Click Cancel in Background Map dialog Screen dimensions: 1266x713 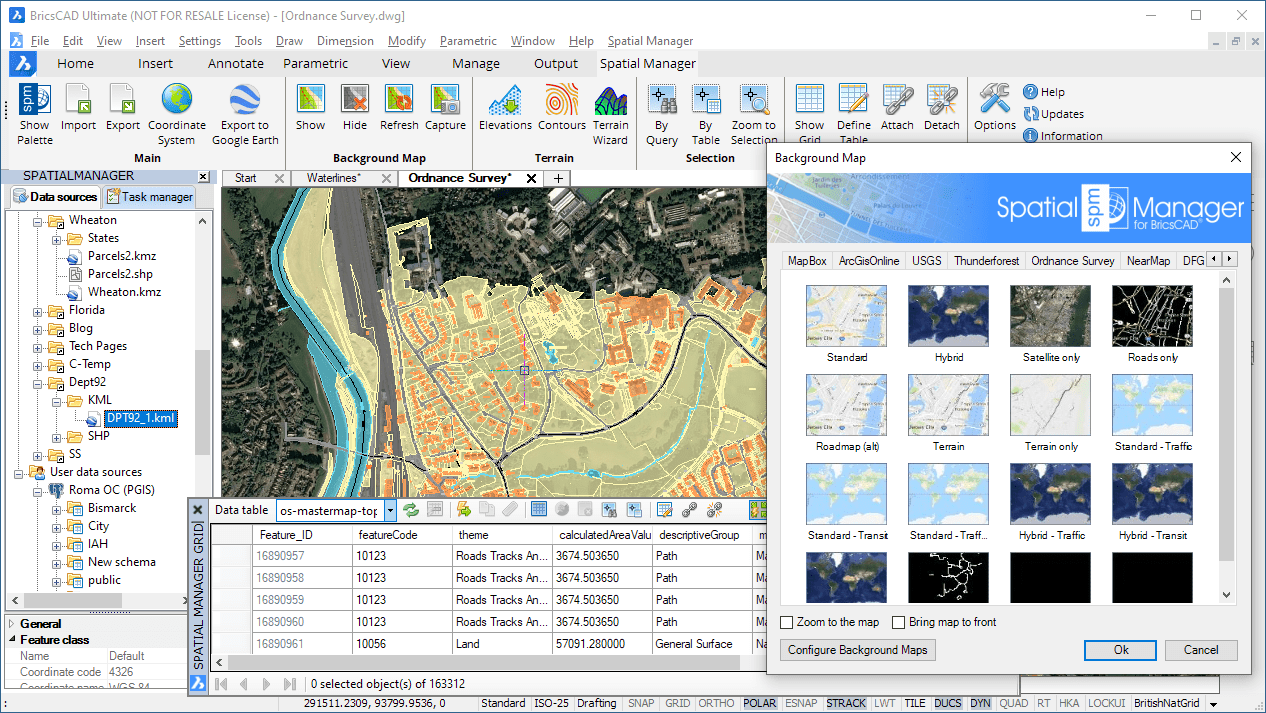click(1201, 650)
